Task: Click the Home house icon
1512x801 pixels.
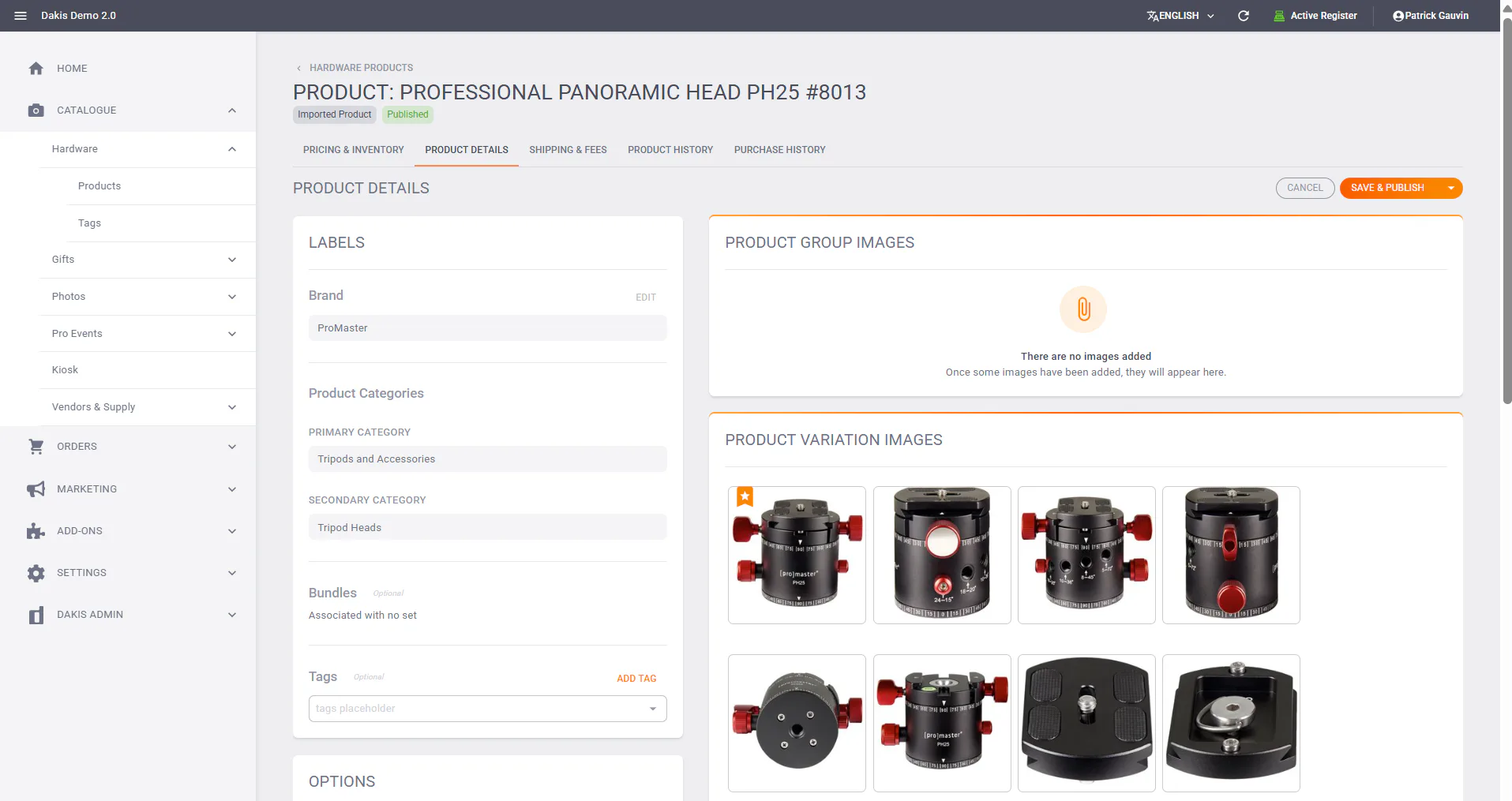Action: 36,69
